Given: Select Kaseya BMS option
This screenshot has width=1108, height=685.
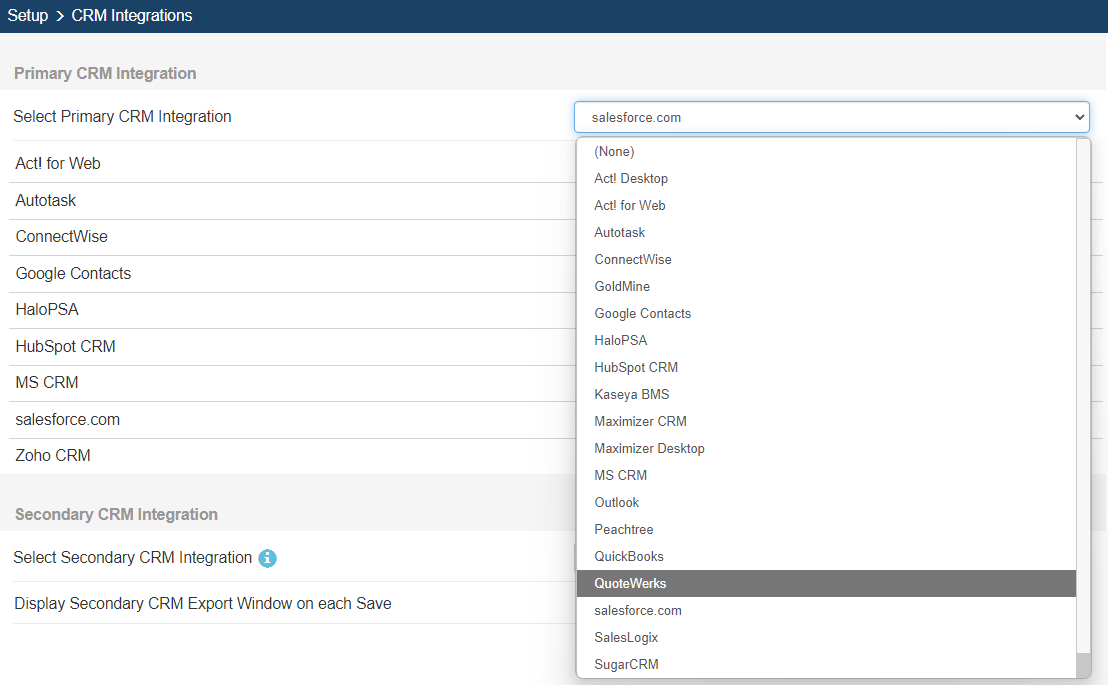Looking at the screenshot, I should coord(631,394).
